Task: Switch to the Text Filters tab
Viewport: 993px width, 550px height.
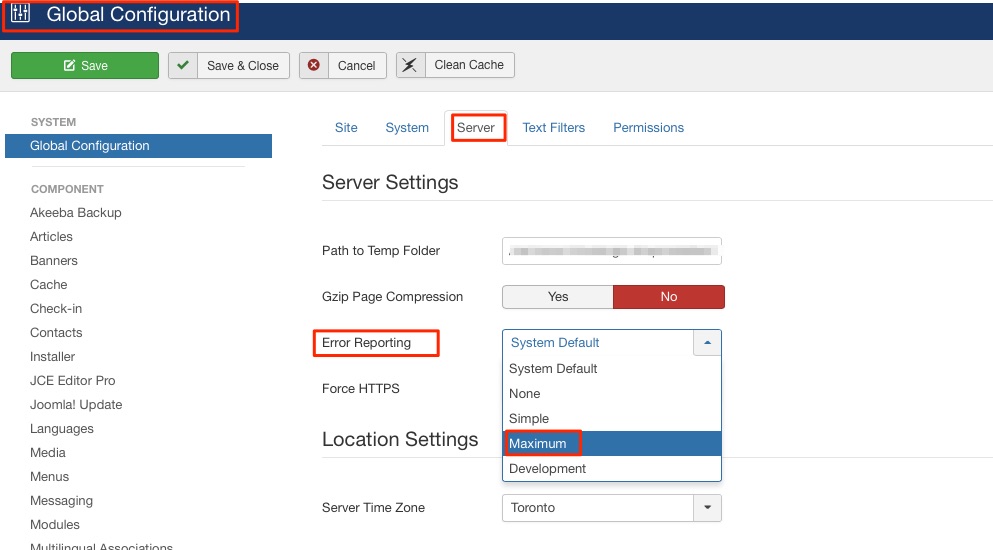Action: [553, 127]
